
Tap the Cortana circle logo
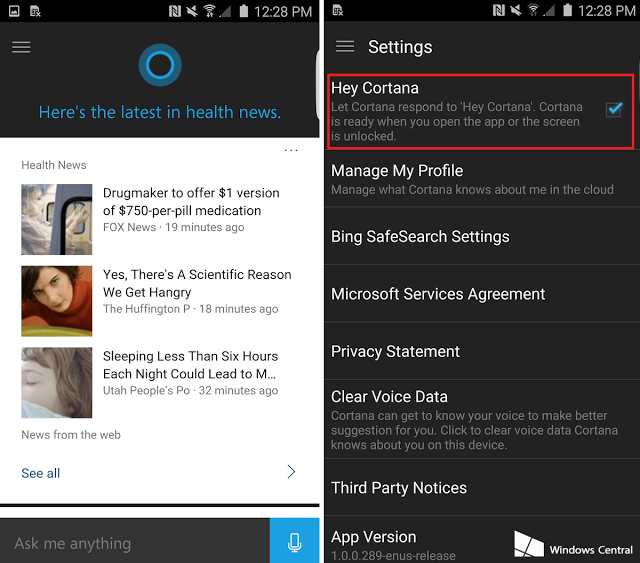tap(160, 65)
